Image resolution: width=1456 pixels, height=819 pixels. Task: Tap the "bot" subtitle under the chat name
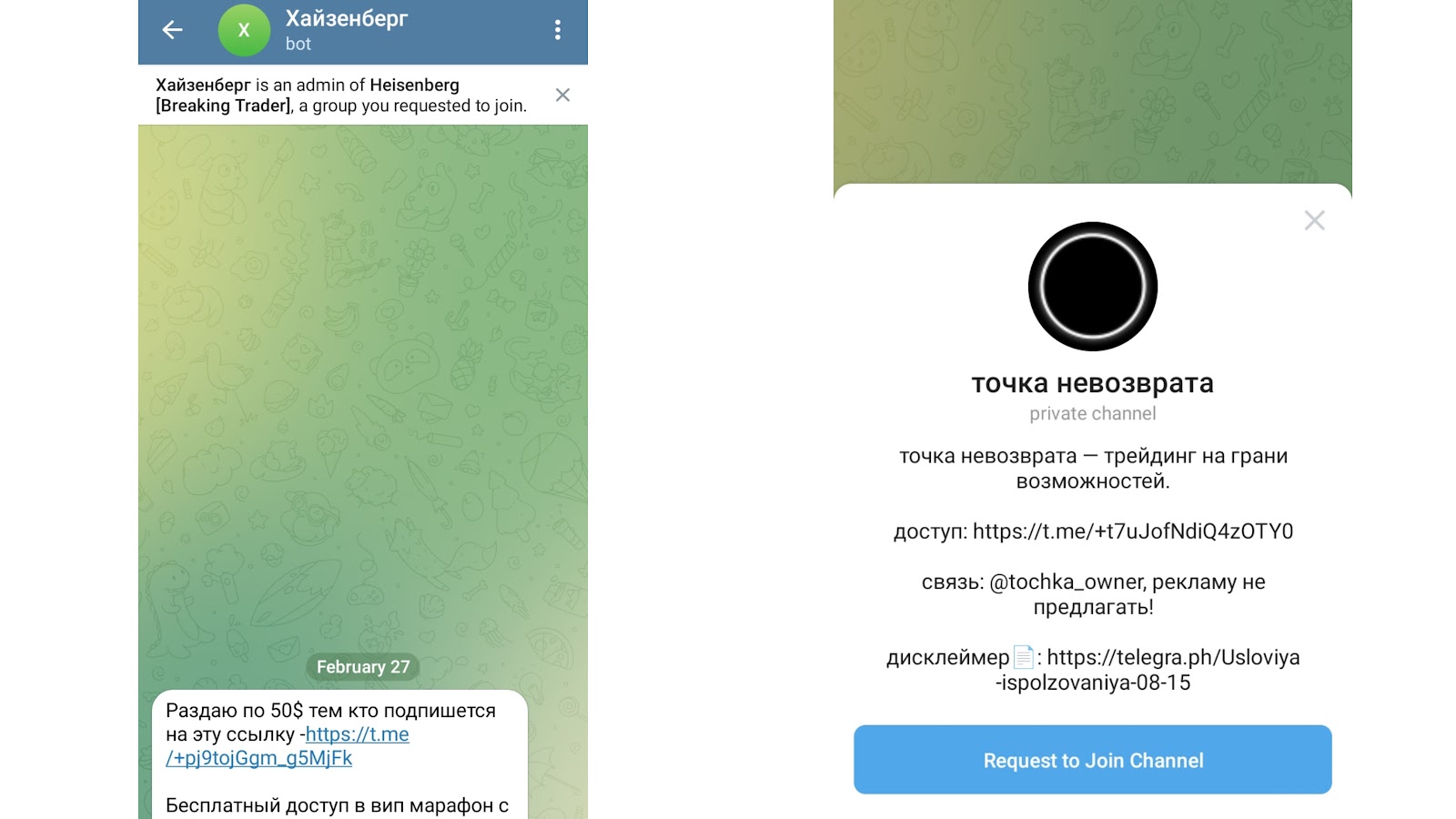tap(298, 44)
